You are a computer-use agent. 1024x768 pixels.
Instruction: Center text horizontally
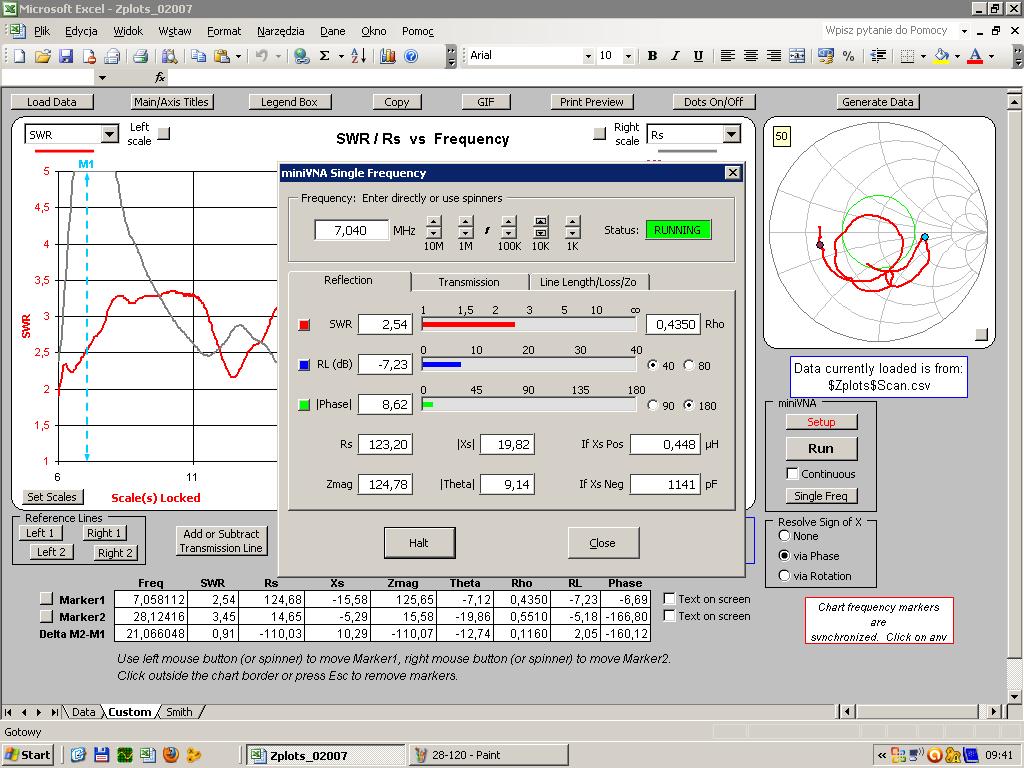pos(750,56)
